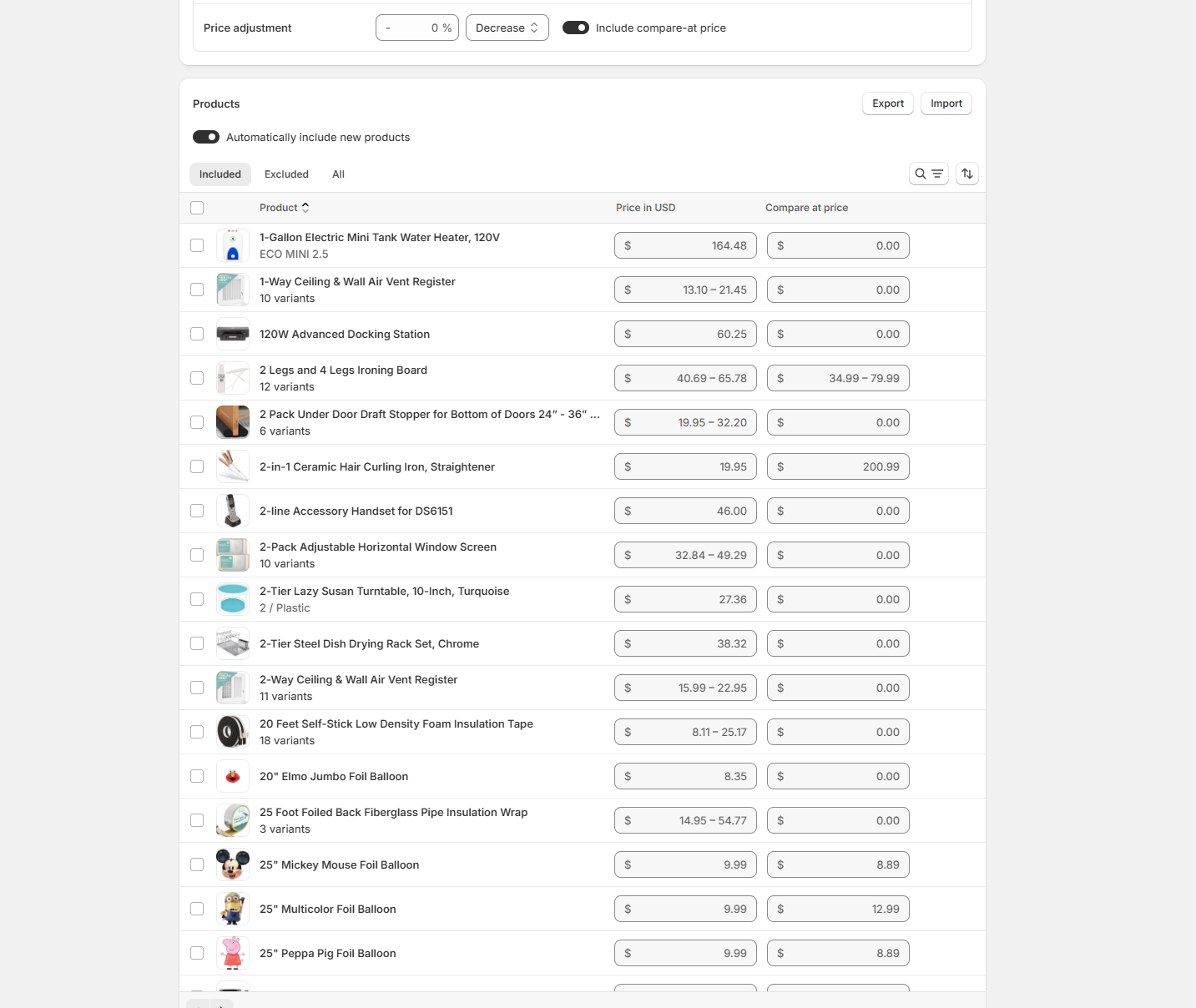Click the Price in USD column header
This screenshot has height=1008, width=1196.
645,208
